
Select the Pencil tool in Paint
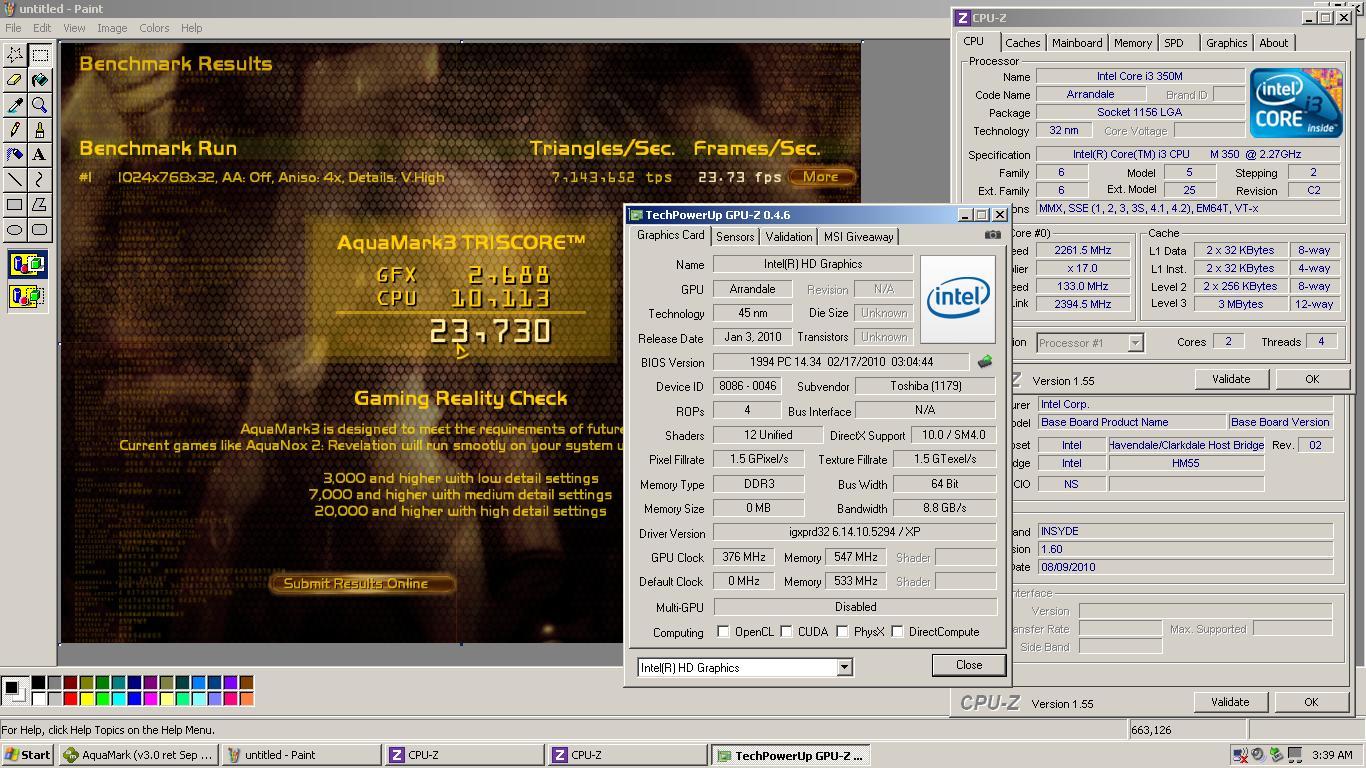click(15, 130)
